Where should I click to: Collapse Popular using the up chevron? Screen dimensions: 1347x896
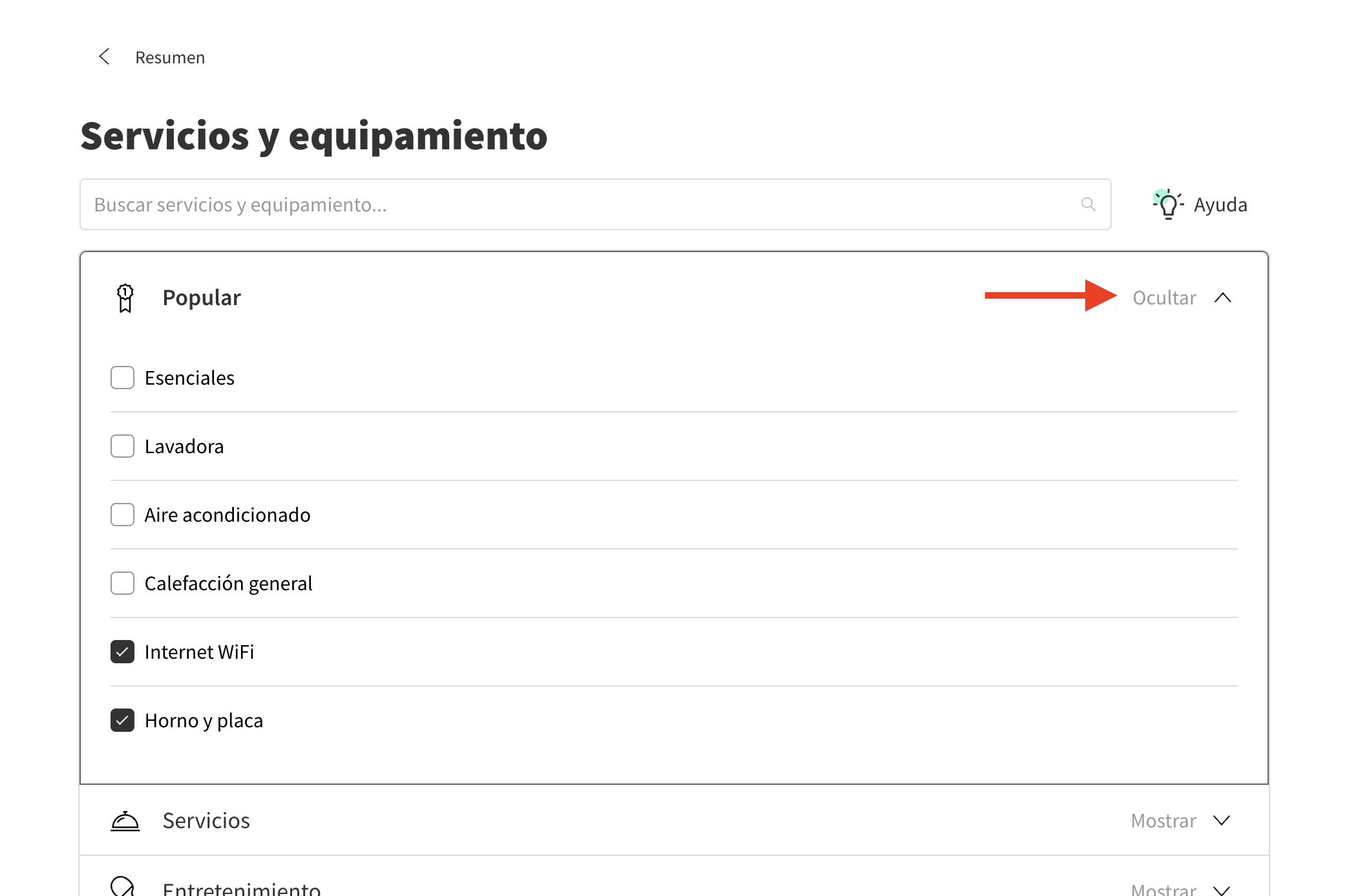[1223, 298]
